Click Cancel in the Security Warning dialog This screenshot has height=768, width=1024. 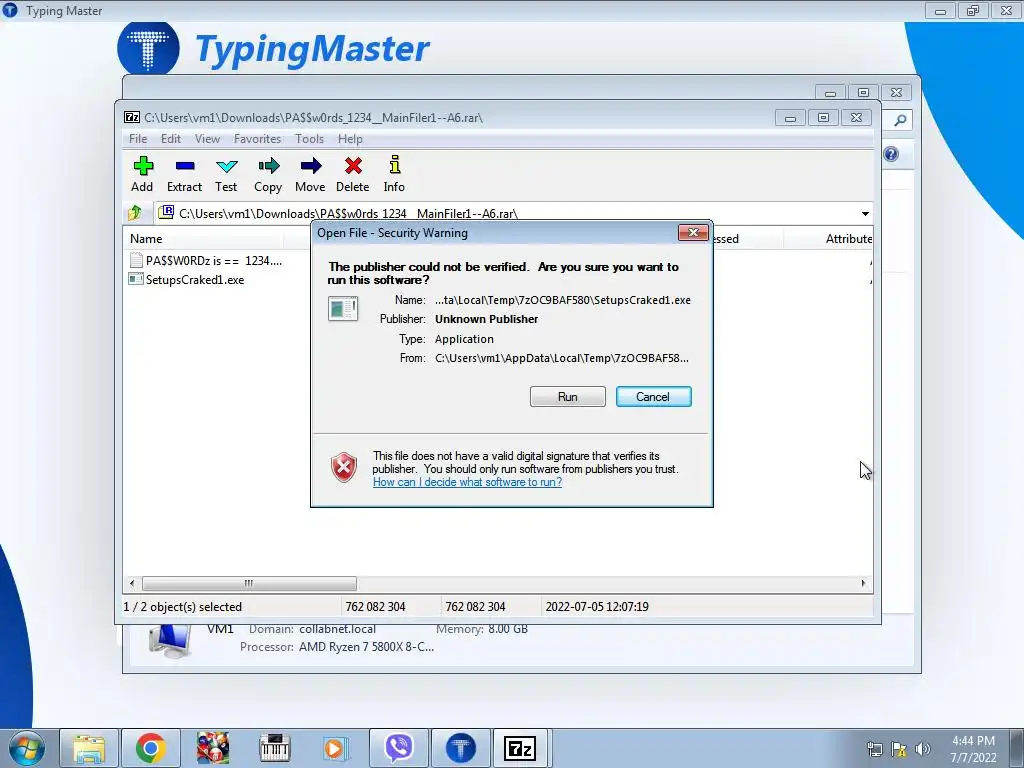coord(653,396)
